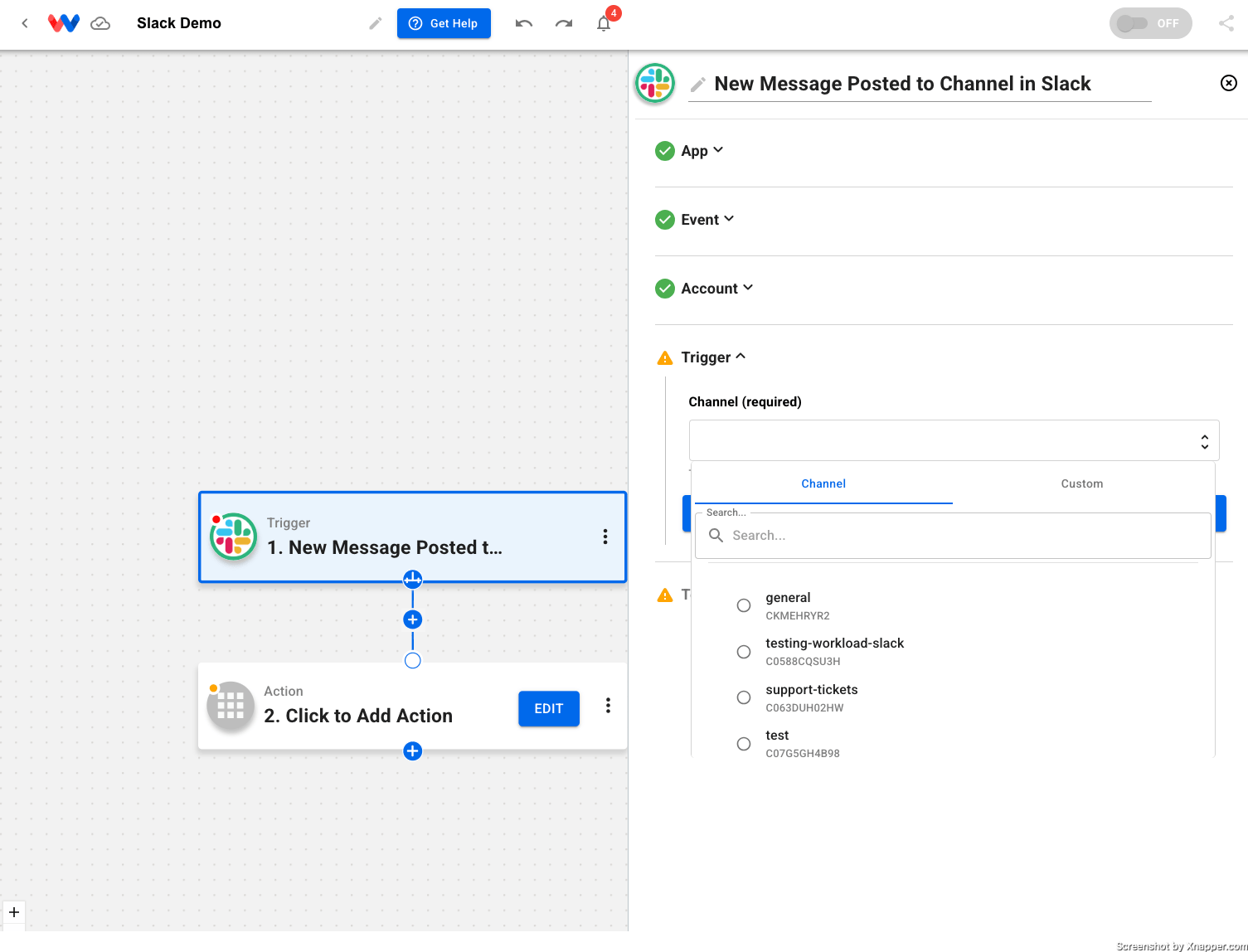Viewport: 1248px width, 952px height.
Task: Go back using the left arrow icon
Action: [25, 23]
